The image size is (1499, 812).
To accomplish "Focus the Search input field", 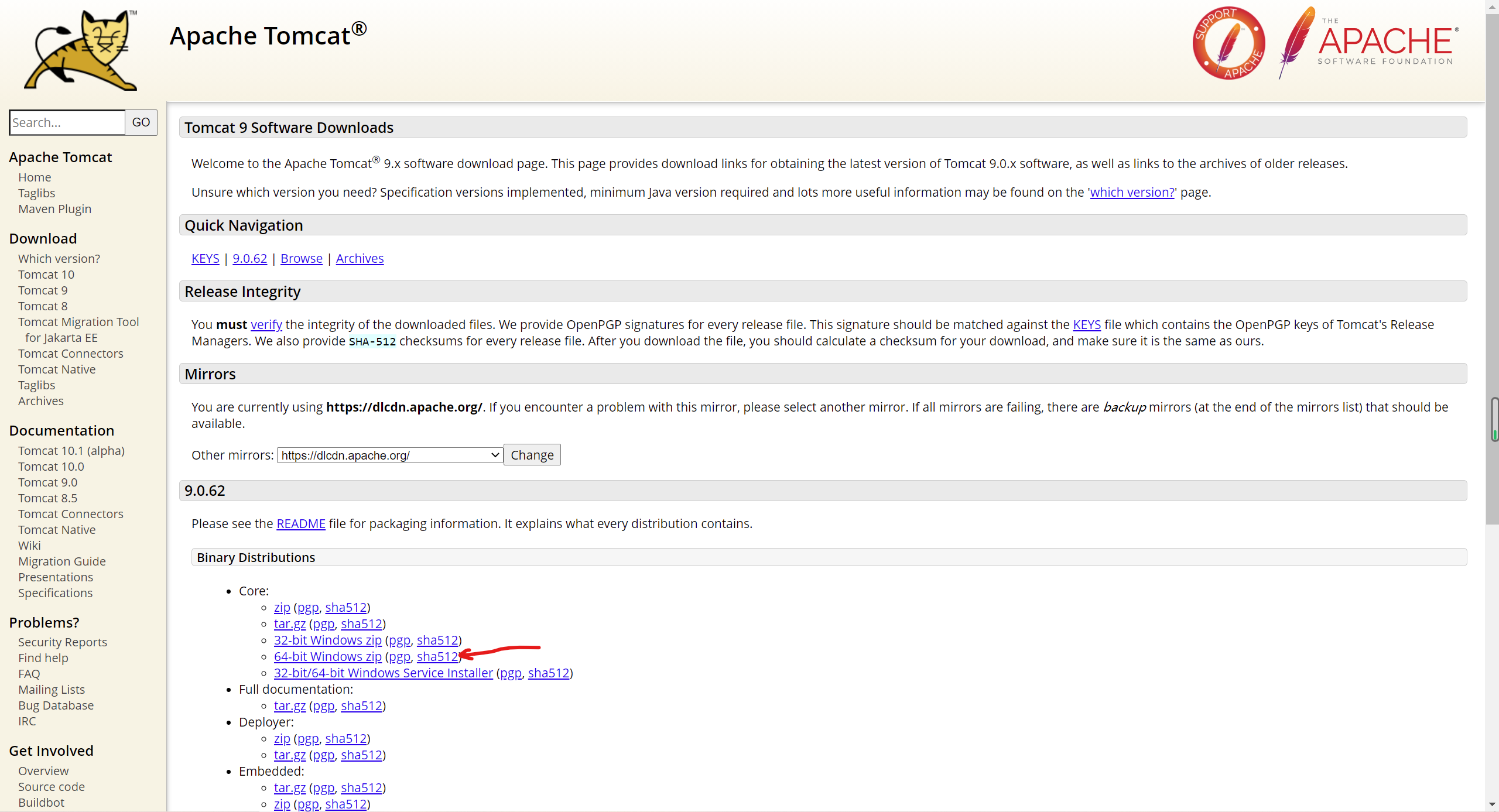I will point(67,122).
